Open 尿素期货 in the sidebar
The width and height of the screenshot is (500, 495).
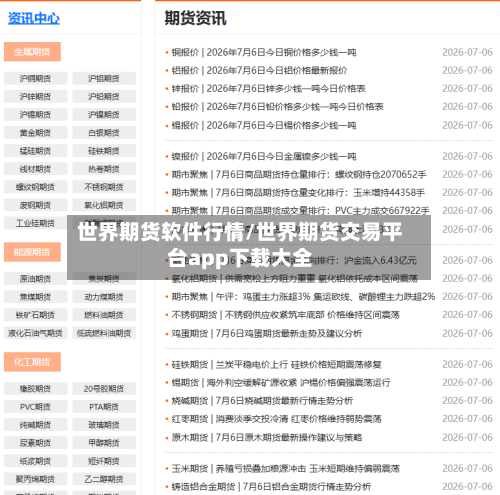35,443
